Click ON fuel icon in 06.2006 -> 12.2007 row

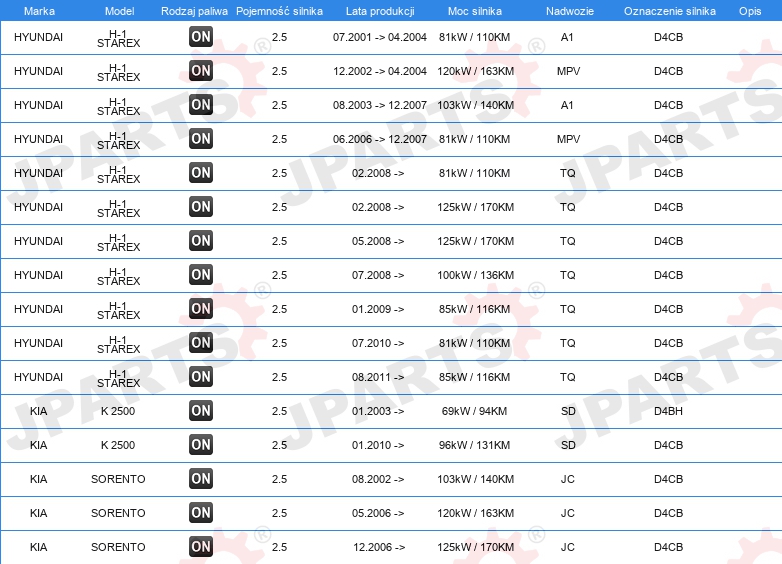(x=201, y=138)
